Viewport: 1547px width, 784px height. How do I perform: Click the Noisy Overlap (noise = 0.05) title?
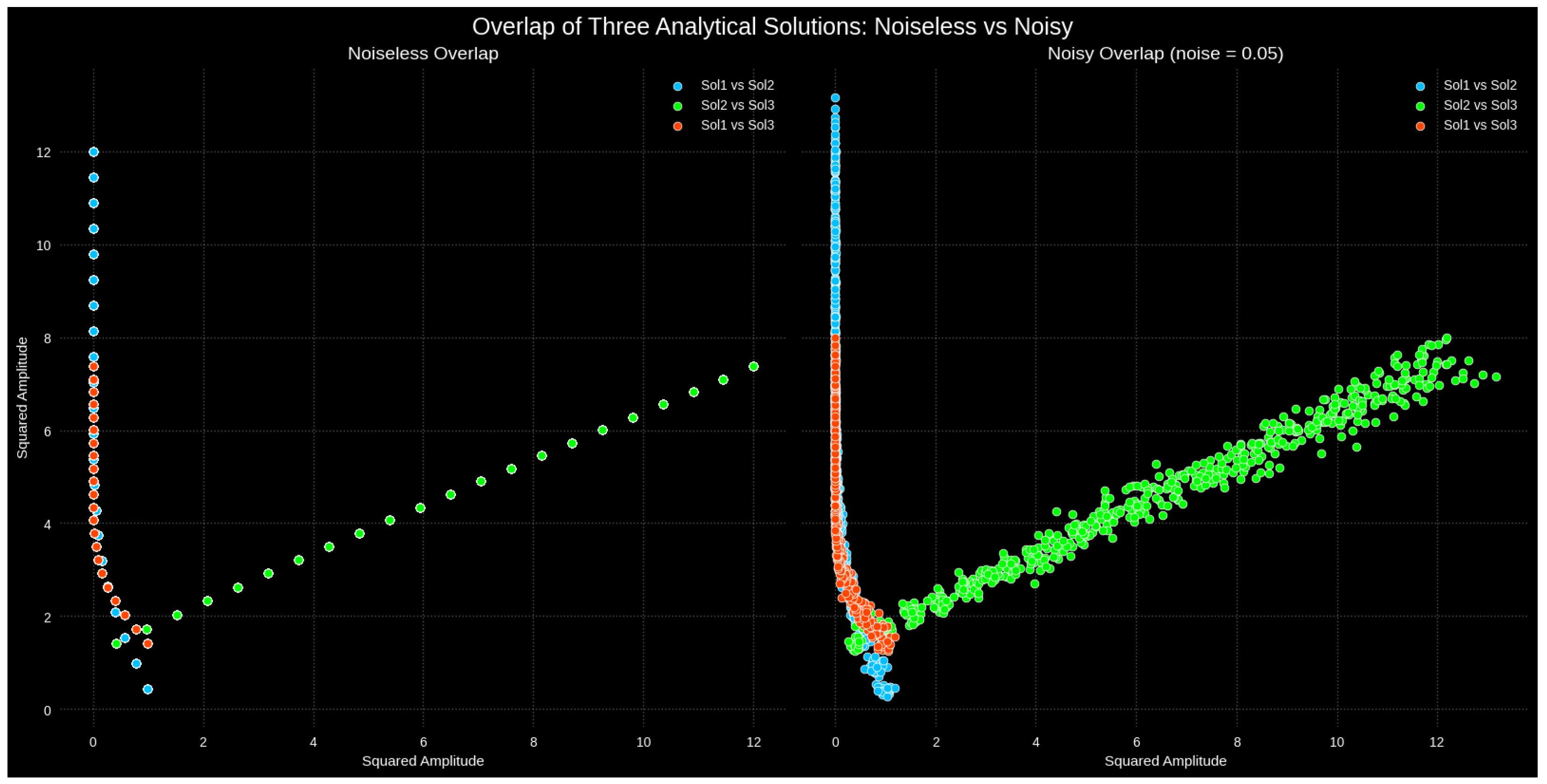[1165, 53]
